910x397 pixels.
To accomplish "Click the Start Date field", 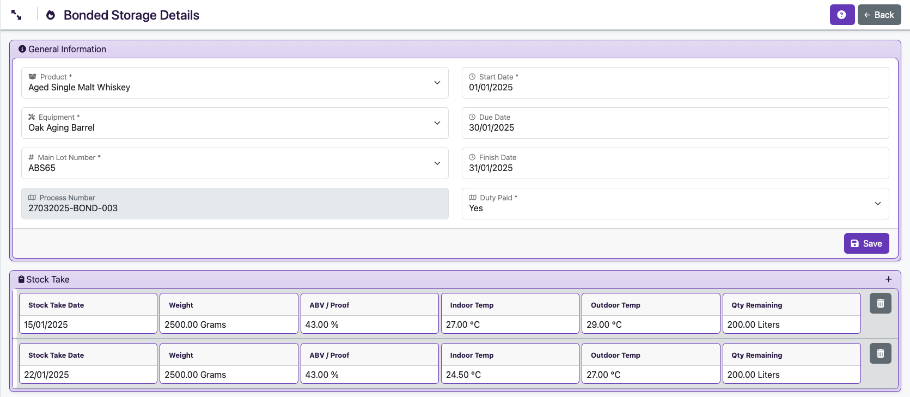I will point(676,83).
